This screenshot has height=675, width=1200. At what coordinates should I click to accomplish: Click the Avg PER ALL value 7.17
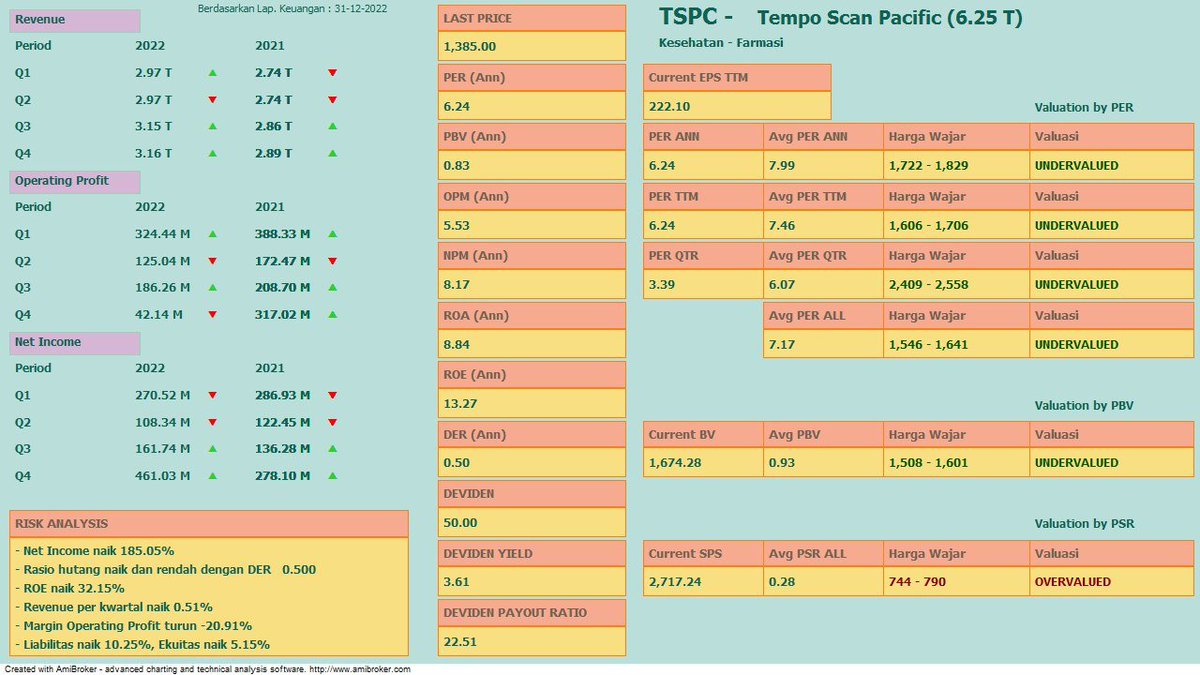[x=823, y=344]
